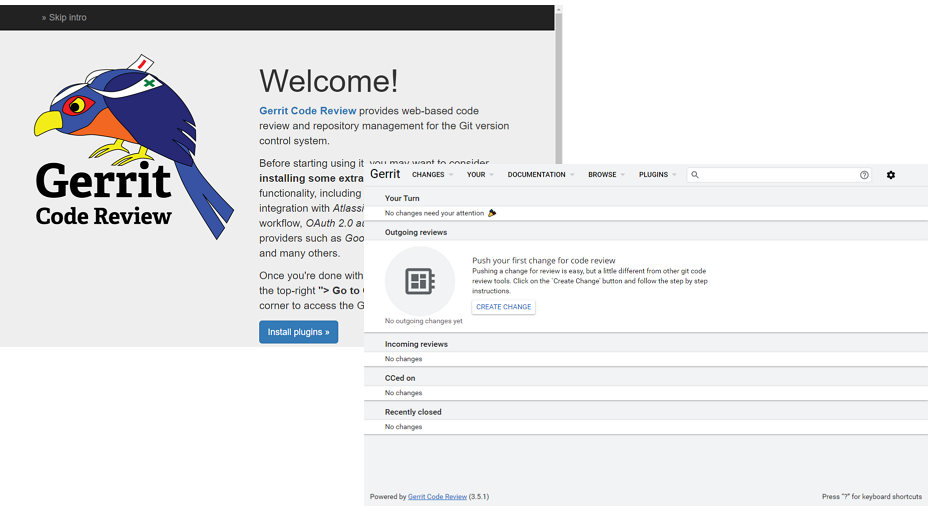The height and width of the screenshot is (510, 930).
Task: Click the outgoing reviews placeholder icon
Action: (420, 281)
